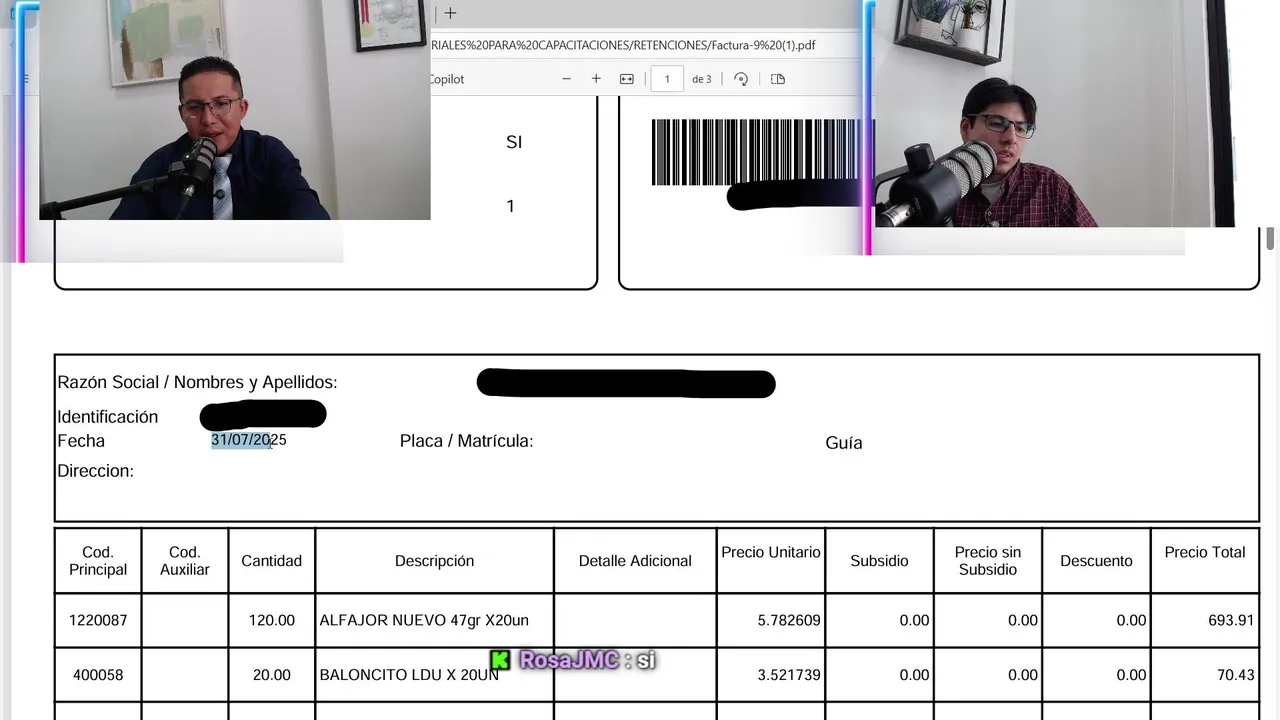
Task: Click the Cod. Auxiliar column header
Action: point(185,561)
